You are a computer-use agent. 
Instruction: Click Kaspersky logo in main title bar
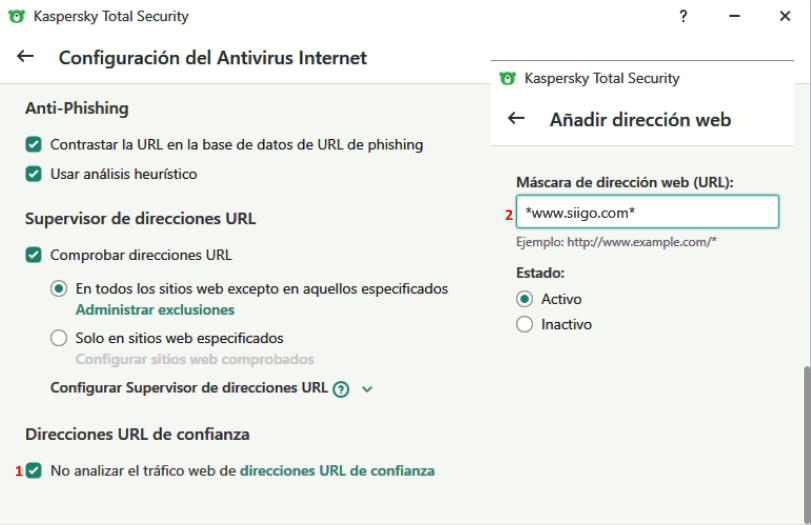pyautogui.click(x=17, y=16)
